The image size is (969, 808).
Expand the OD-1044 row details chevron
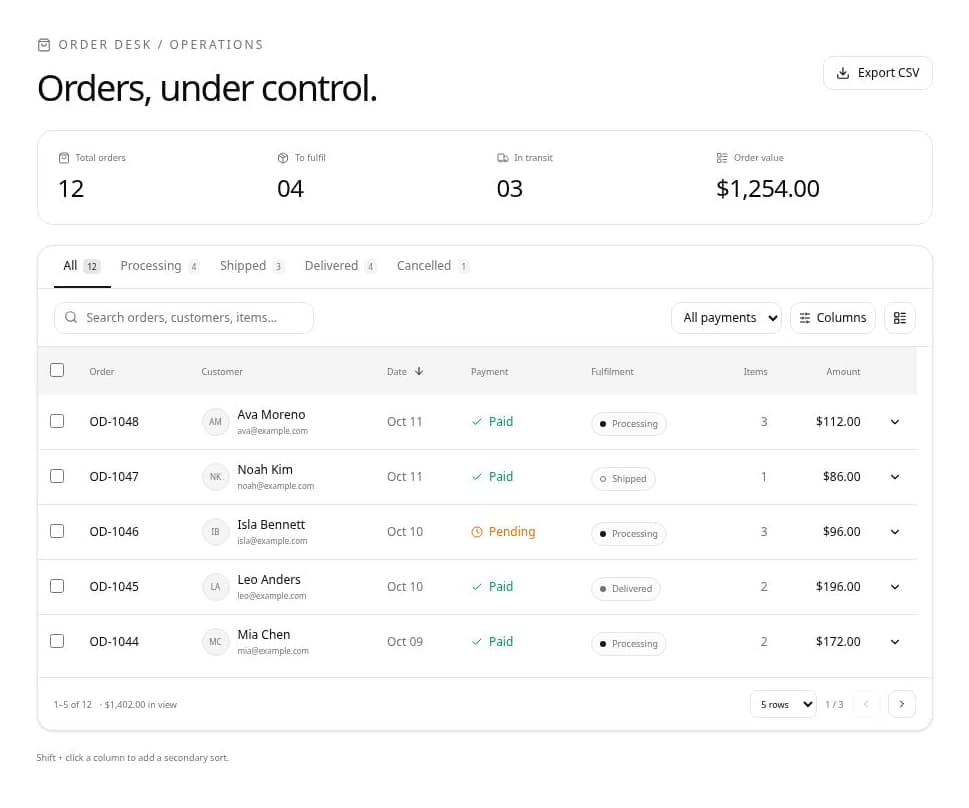click(x=895, y=642)
